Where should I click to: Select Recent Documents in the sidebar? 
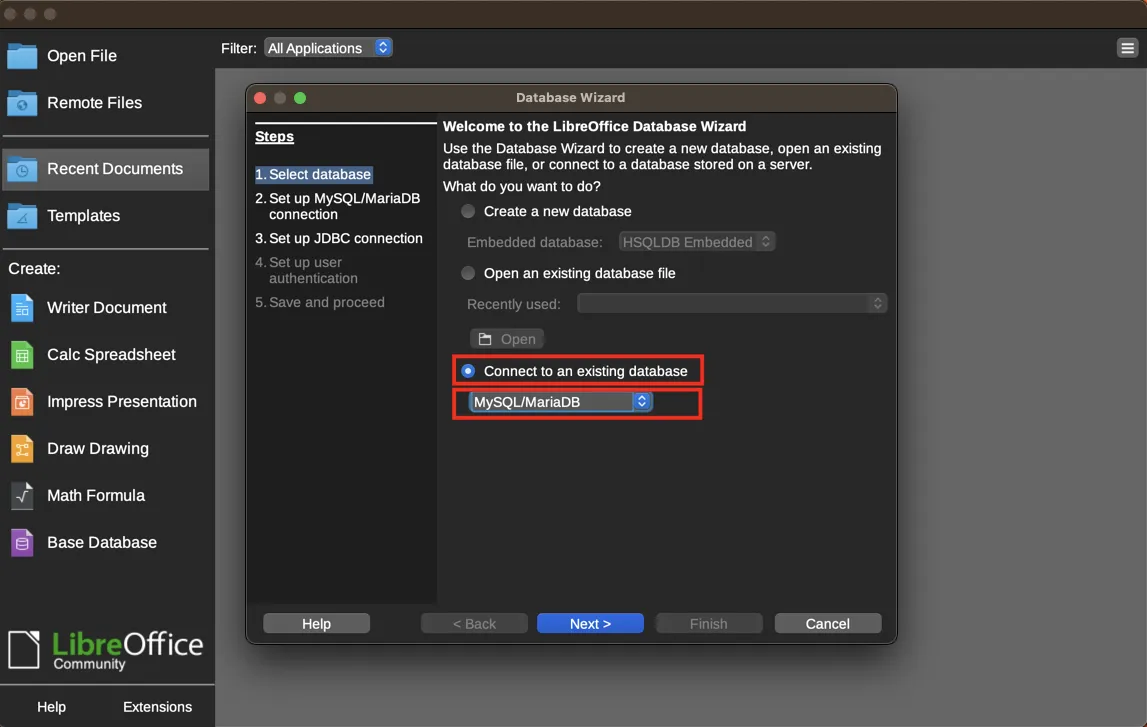click(105, 169)
